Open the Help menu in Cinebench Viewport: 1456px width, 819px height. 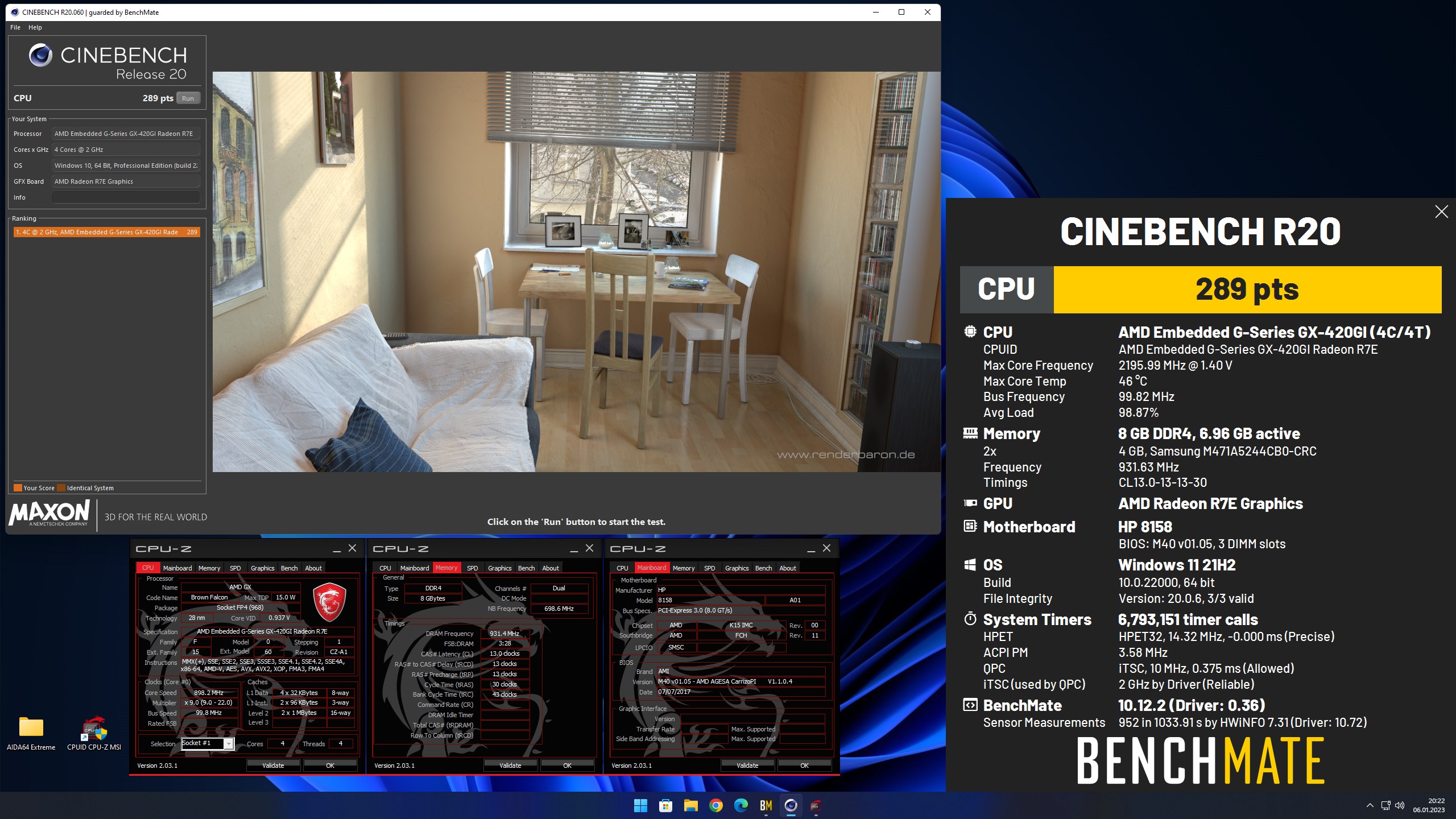point(35,27)
